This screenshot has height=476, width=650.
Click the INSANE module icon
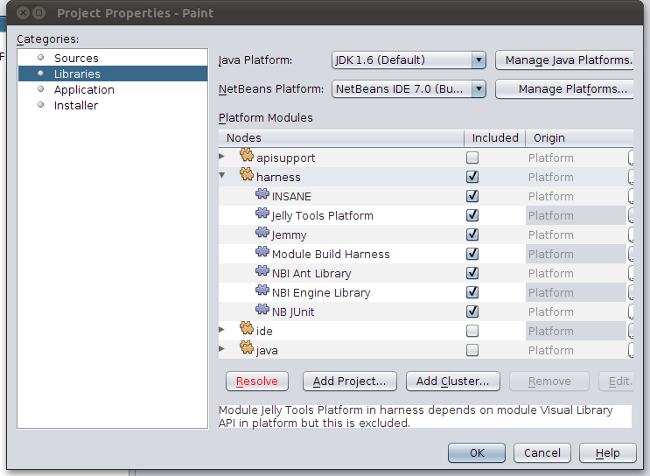[x=263, y=196]
